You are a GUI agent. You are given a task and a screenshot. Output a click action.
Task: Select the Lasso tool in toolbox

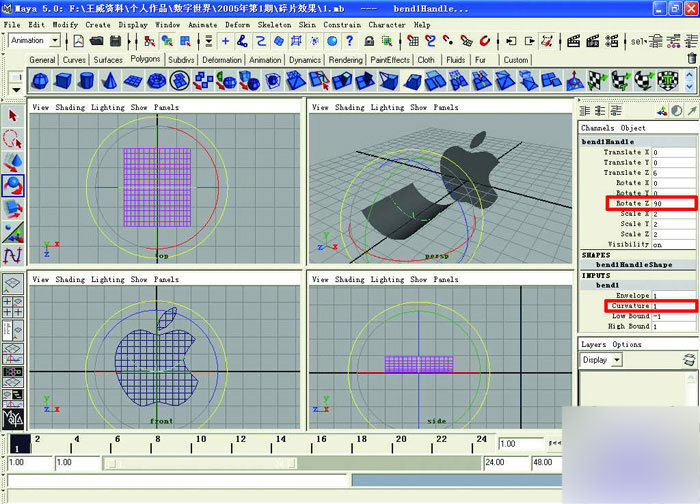pyautogui.click(x=12, y=139)
